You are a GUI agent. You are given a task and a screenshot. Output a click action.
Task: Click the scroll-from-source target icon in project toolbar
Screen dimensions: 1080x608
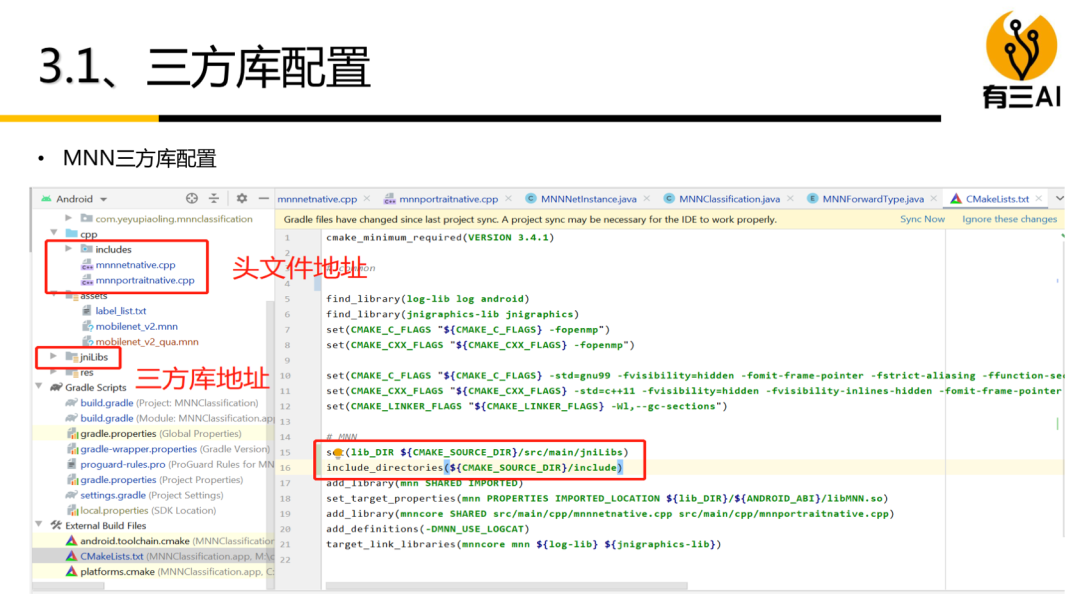[191, 198]
